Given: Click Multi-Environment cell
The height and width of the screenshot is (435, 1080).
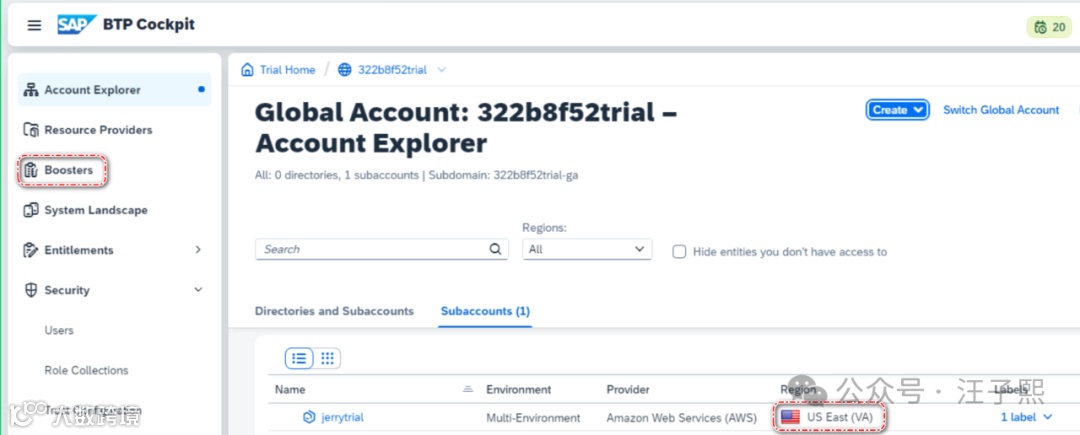Looking at the screenshot, I should coord(533,417).
